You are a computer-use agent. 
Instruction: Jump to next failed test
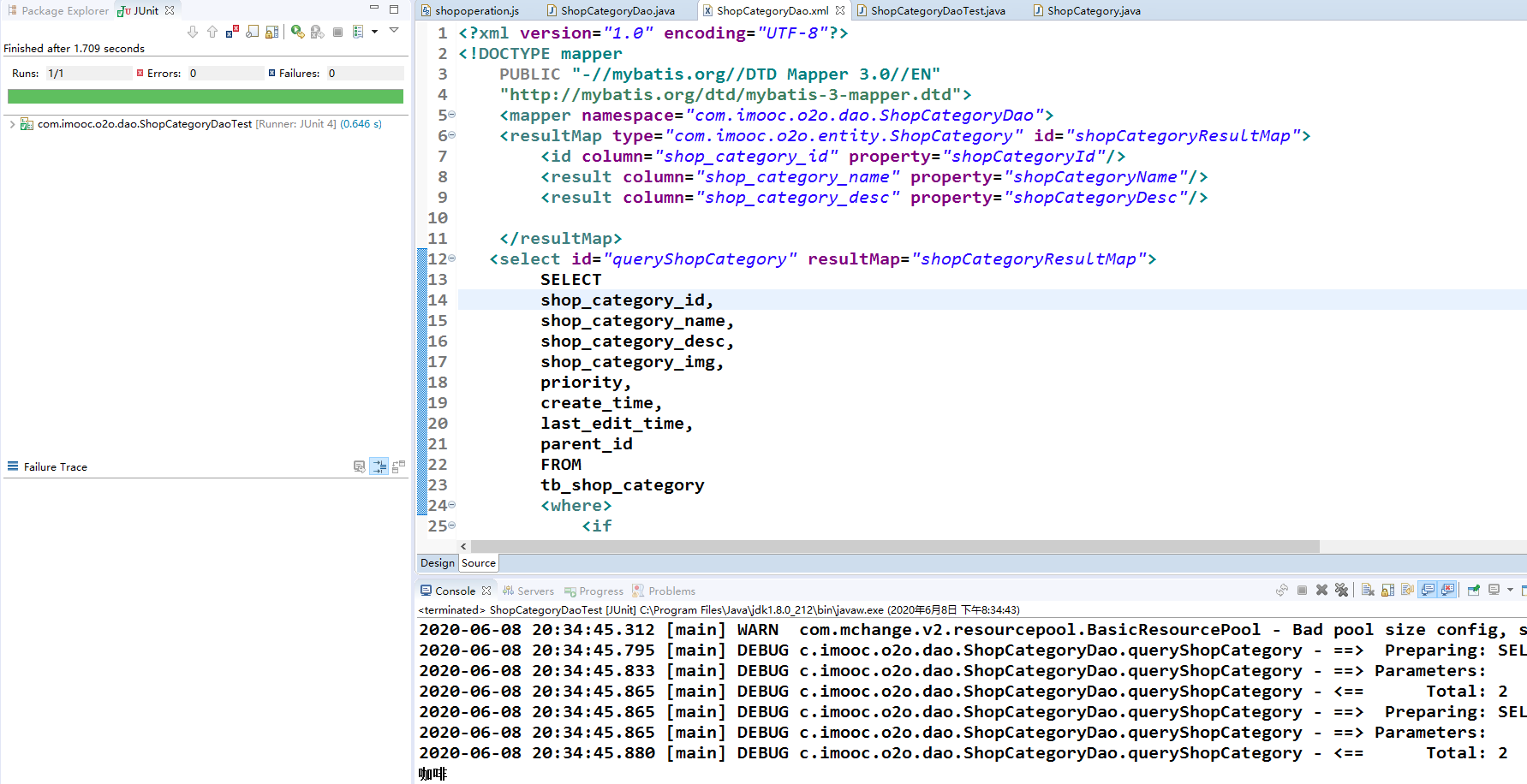click(193, 32)
